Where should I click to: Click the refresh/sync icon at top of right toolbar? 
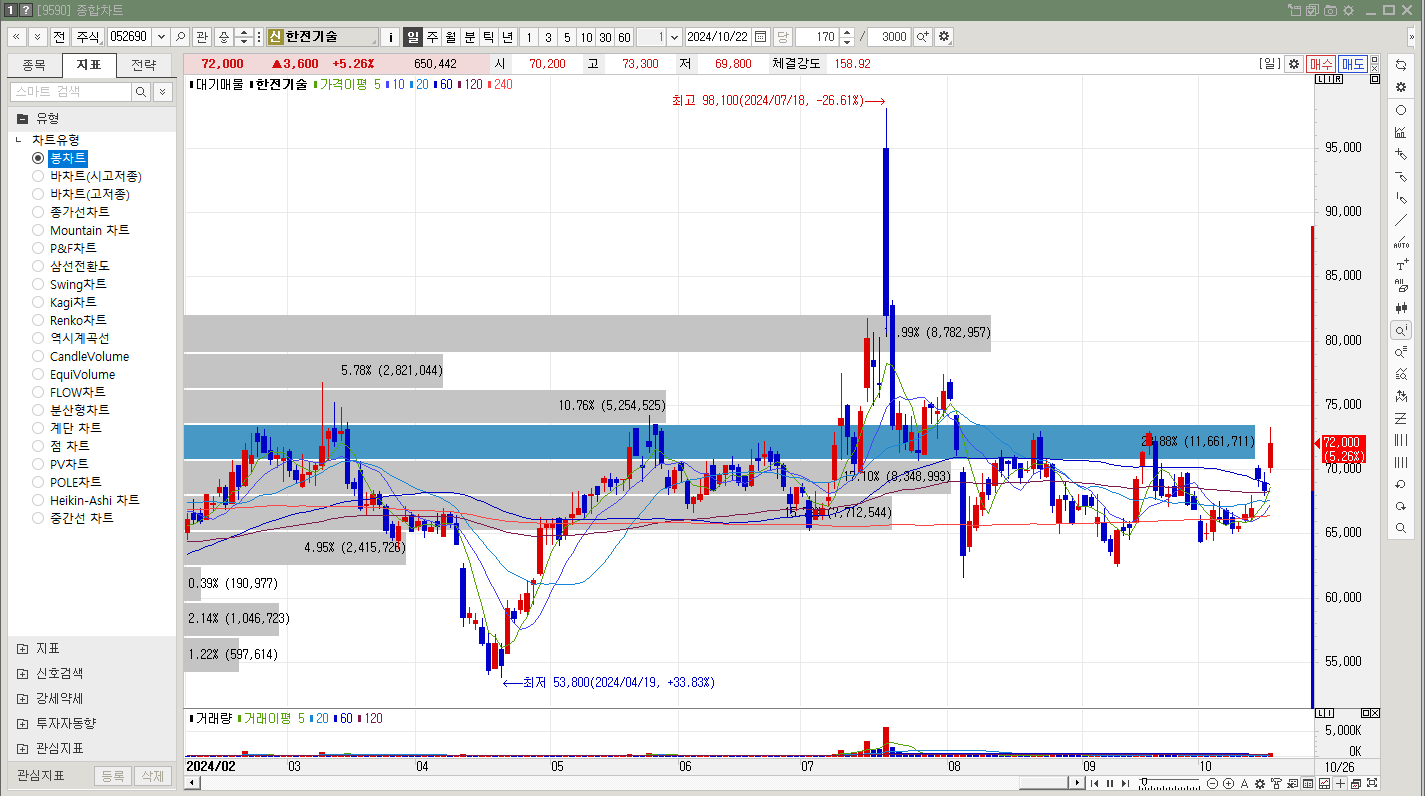click(x=1401, y=64)
